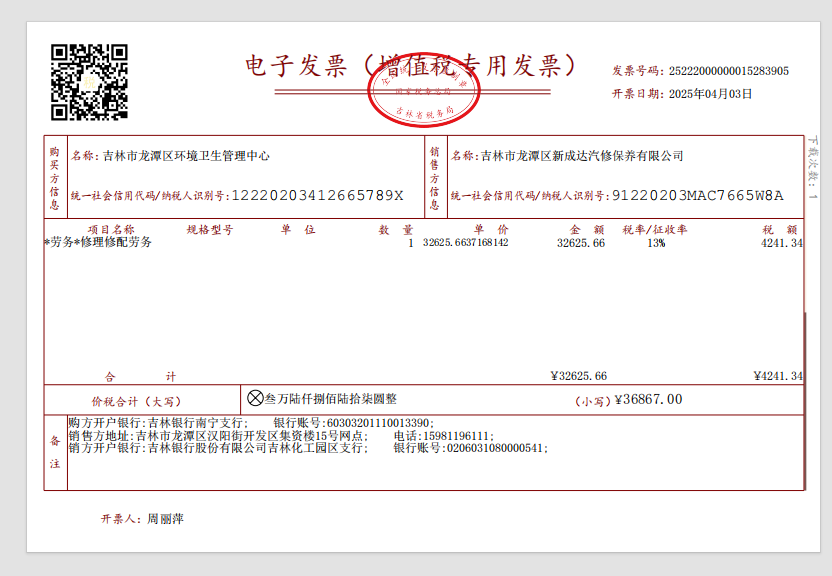Viewport: 832px width, 576px height.
Task: Select buyer account number 60303201110013390
Action: click(378, 423)
